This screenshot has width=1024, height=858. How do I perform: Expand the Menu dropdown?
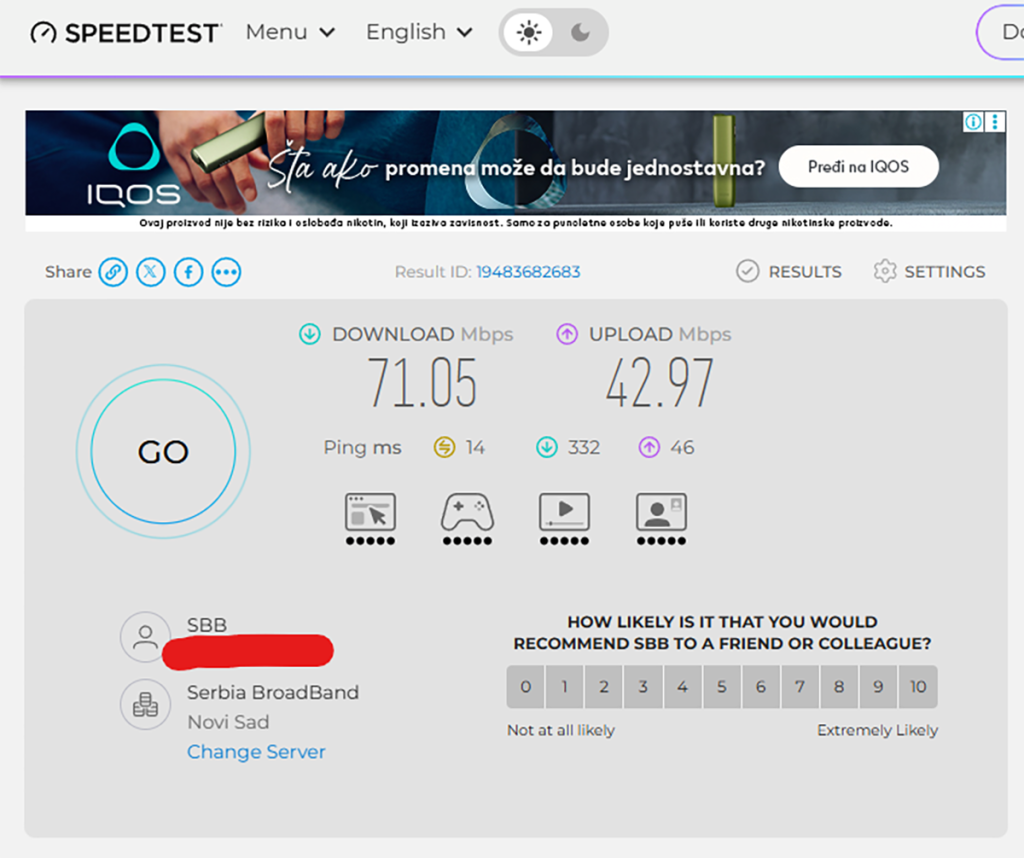point(291,31)
